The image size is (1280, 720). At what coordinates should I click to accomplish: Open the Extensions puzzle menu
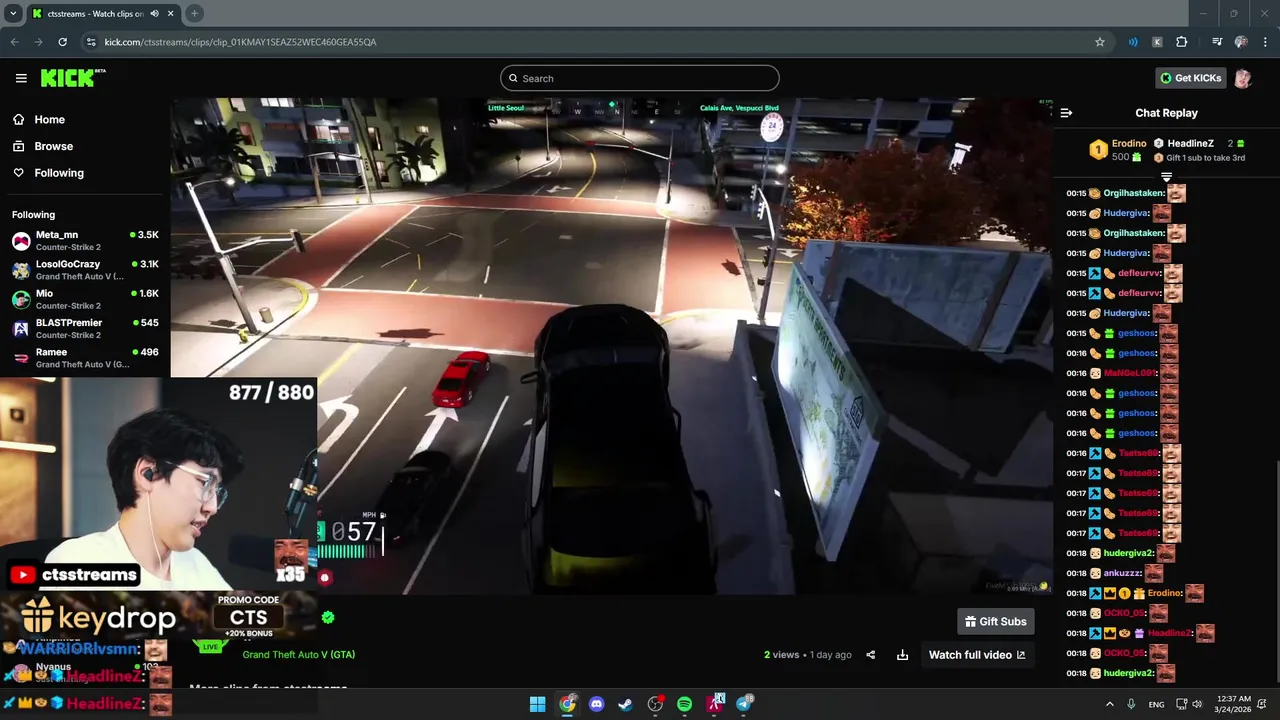(x=1181, y=42)
